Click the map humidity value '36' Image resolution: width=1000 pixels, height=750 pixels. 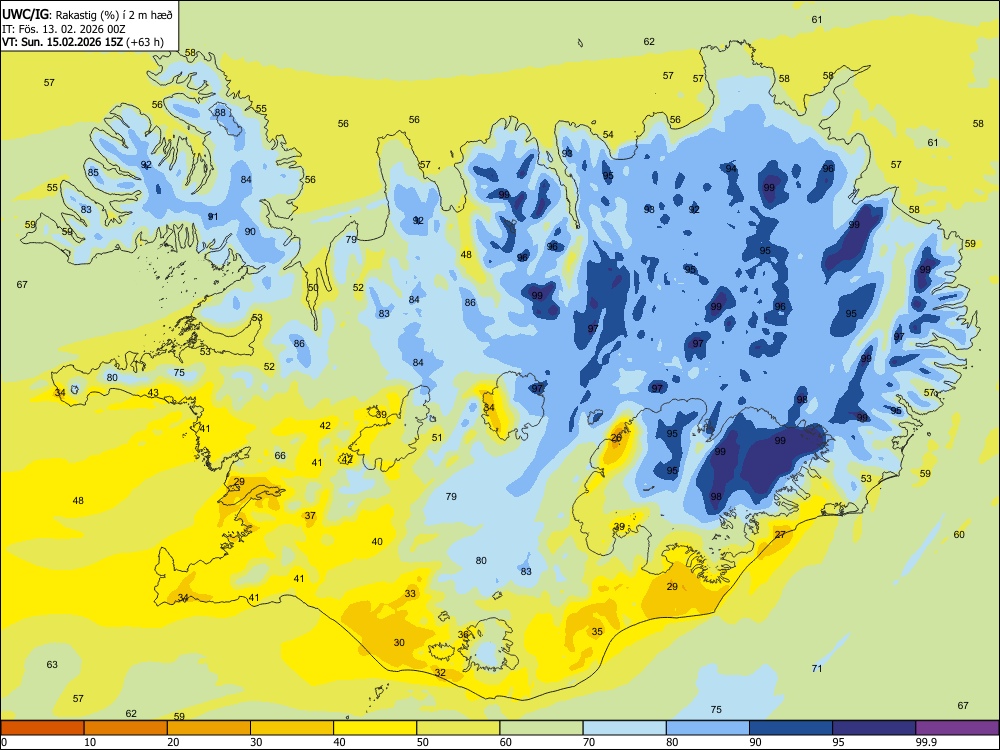[x=463, y=635]
